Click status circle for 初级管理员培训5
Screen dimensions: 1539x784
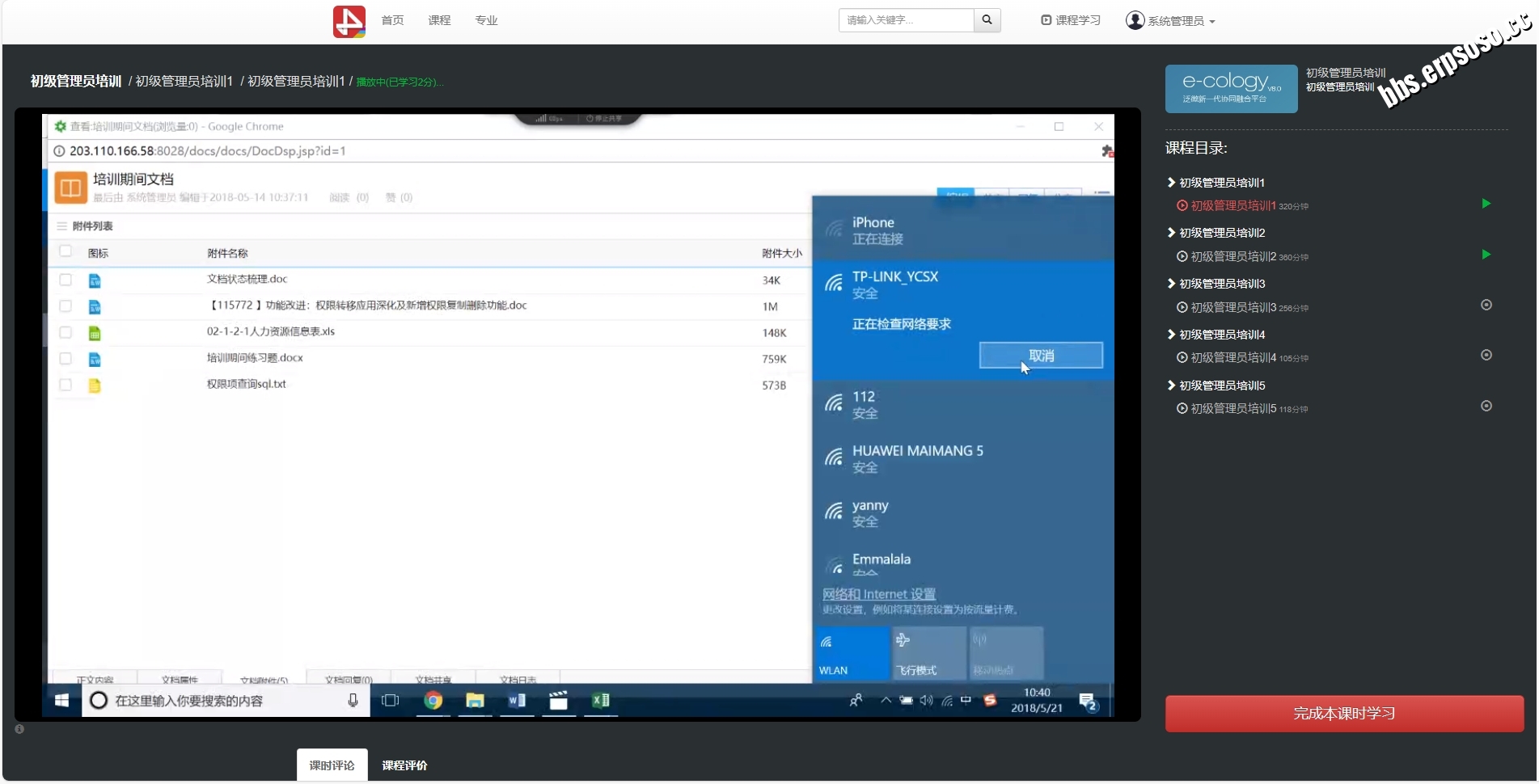click(1486, 406)
